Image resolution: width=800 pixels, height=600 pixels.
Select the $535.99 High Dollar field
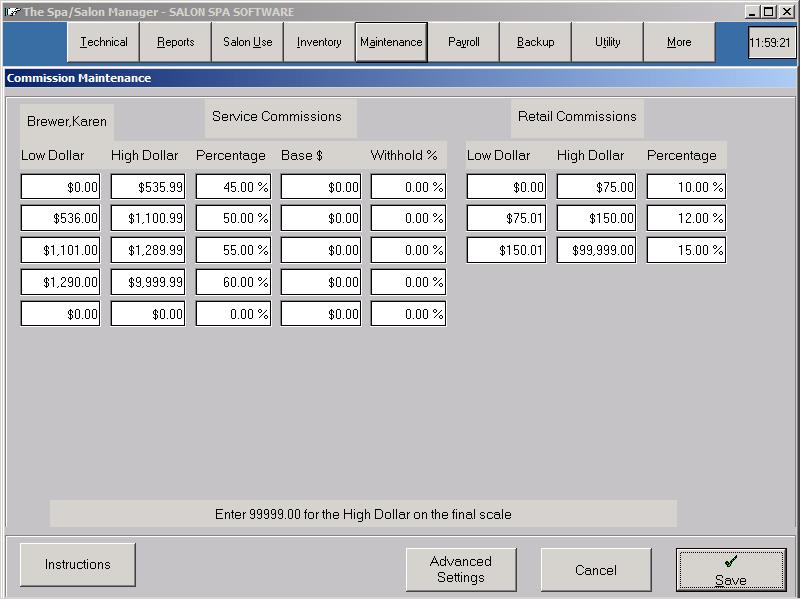coord(148,187)
